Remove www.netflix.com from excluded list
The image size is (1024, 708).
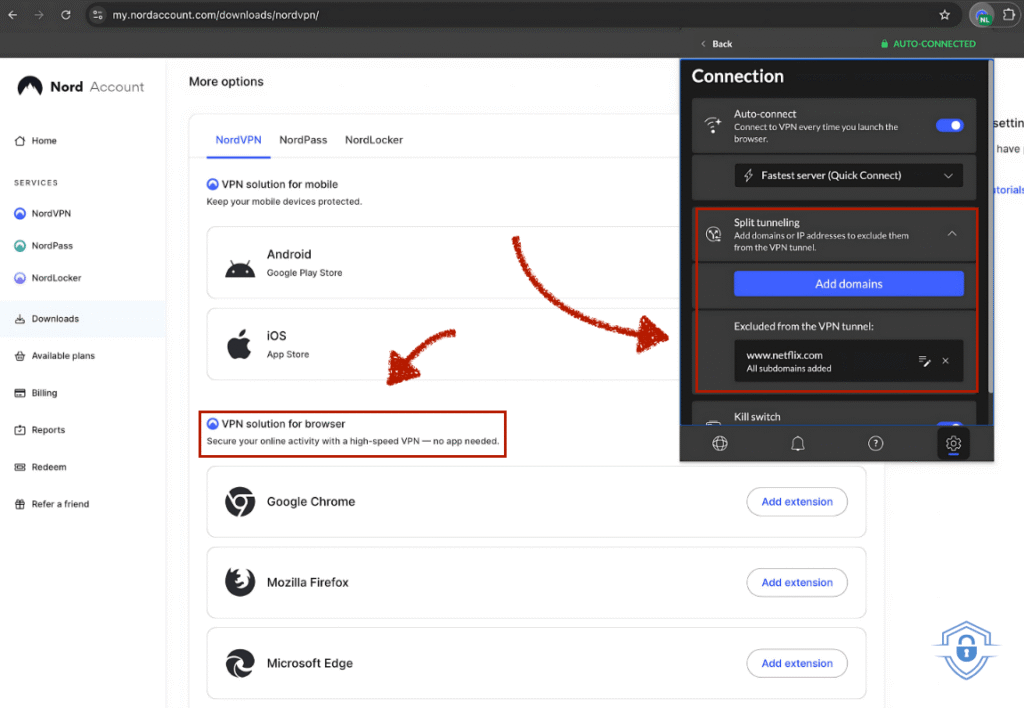[945, 361]
